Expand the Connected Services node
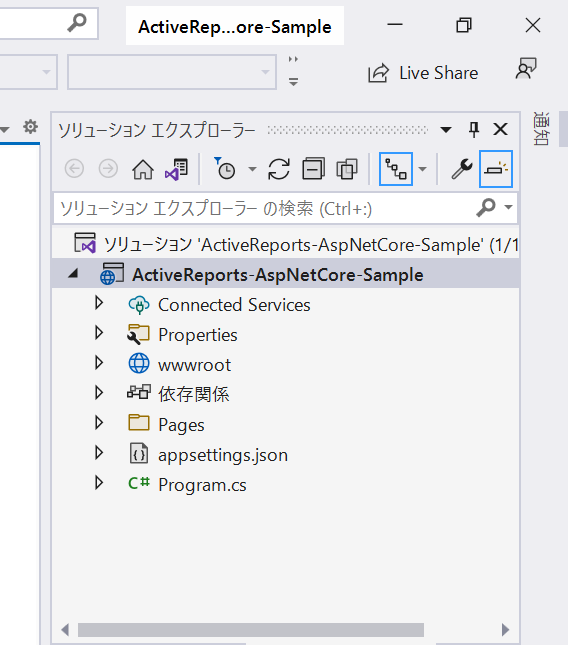This screenshot has height=645, width=568. (99, 303)
